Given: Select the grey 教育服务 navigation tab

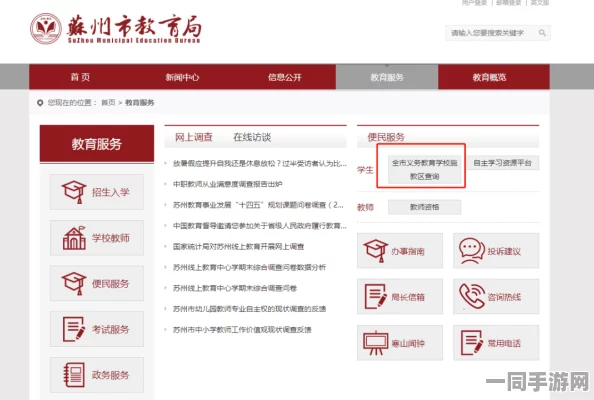Looking at the screenshot, I should tap(387, 77).
